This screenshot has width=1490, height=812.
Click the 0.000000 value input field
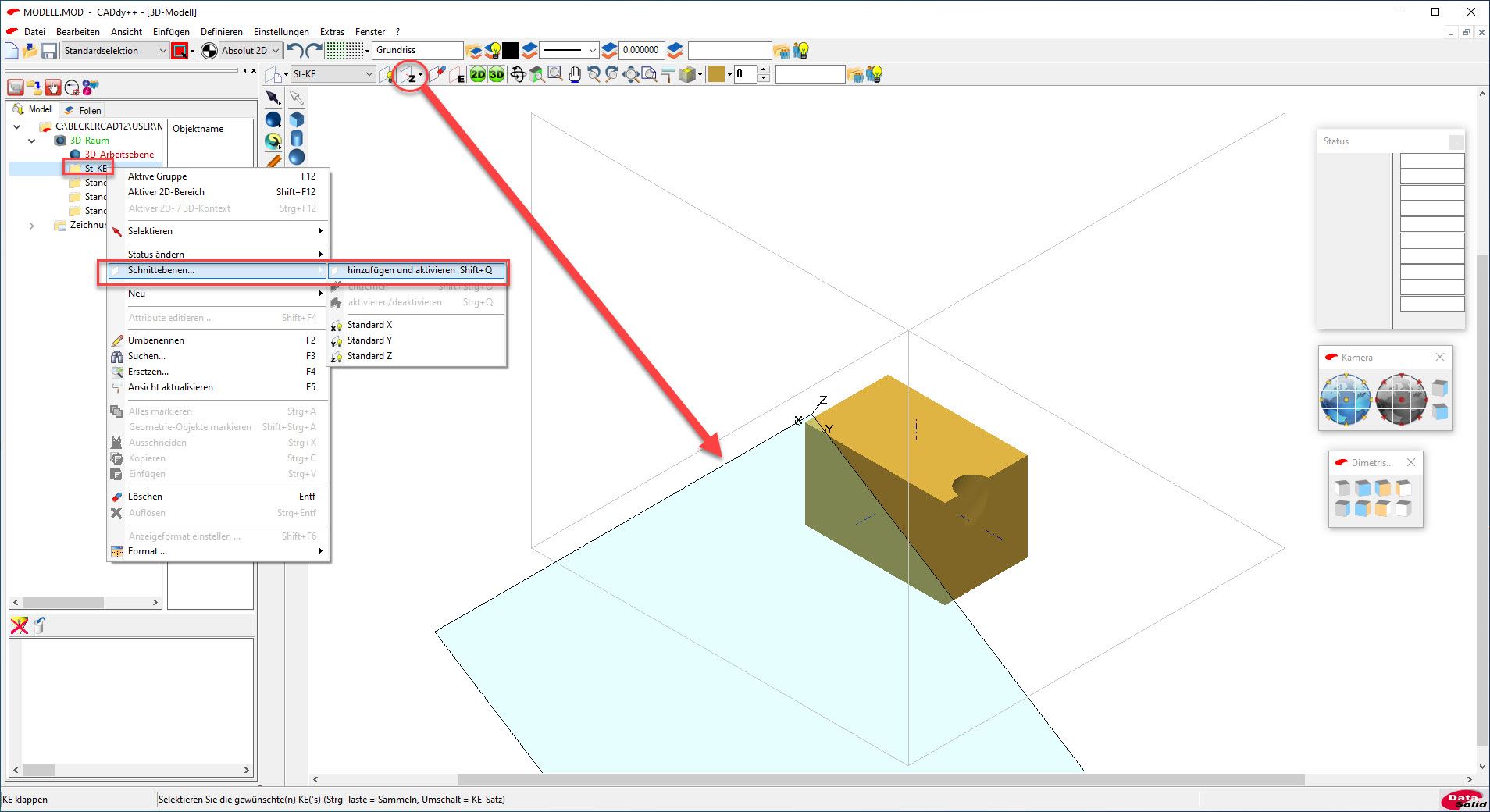642,50
